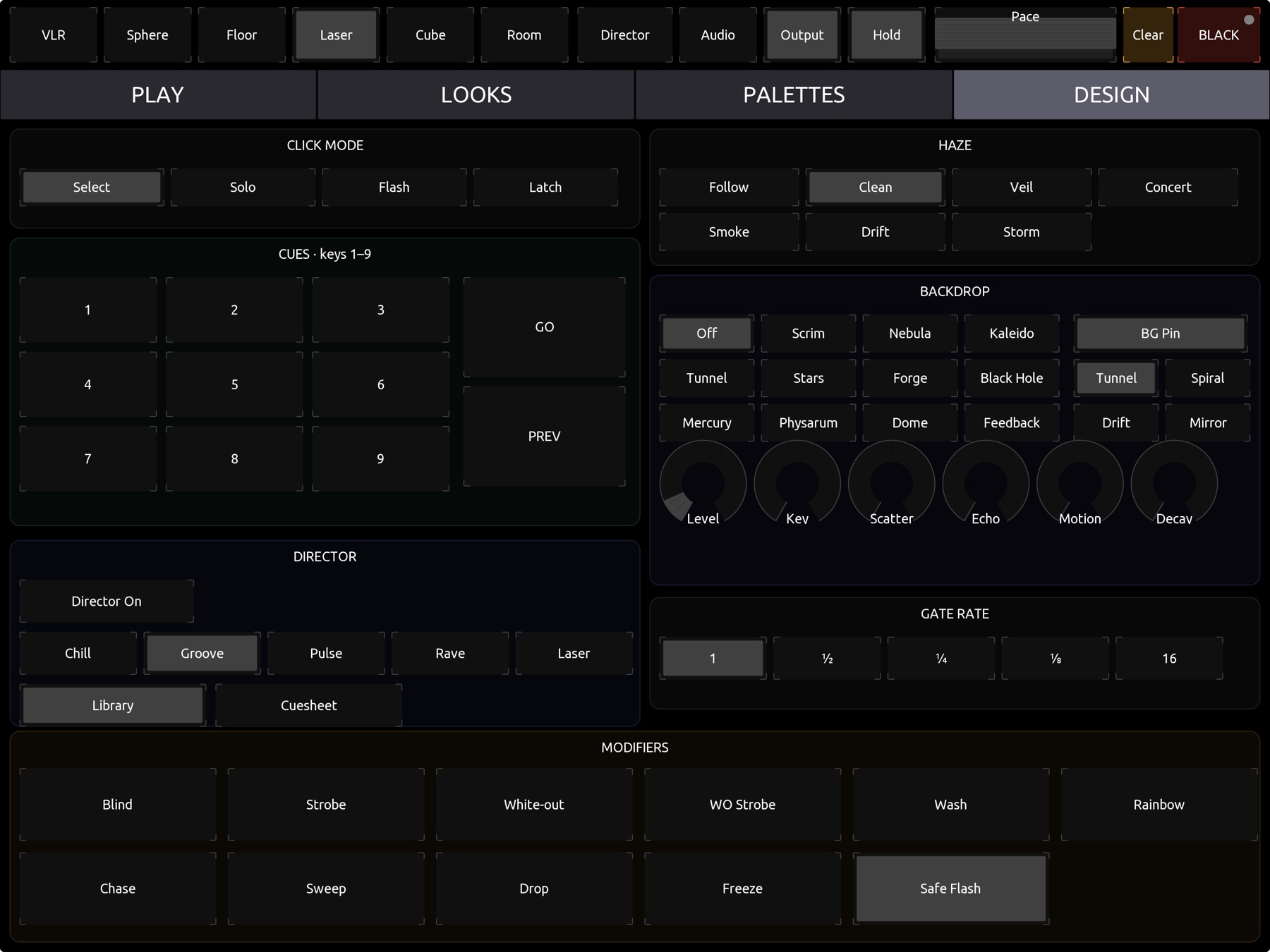Toggle the Chase modifier
The width and height of the screenshot is (1270, 952).
(118, 889)
